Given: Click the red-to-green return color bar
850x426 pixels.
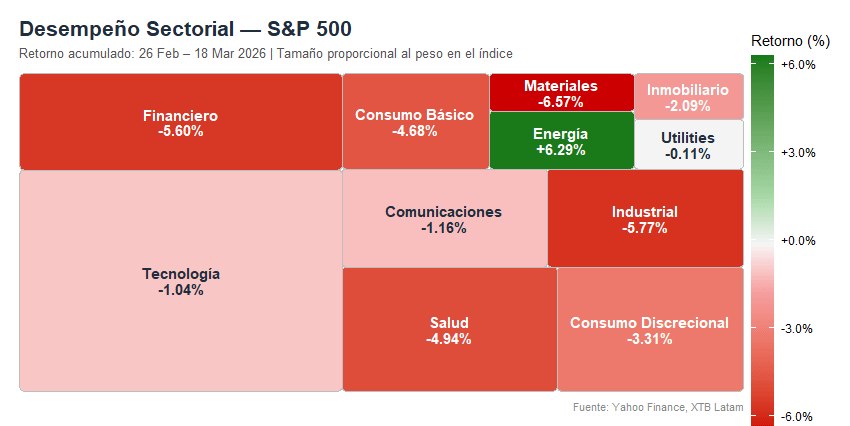Looking at the screenshot, I should click(762, 240).
